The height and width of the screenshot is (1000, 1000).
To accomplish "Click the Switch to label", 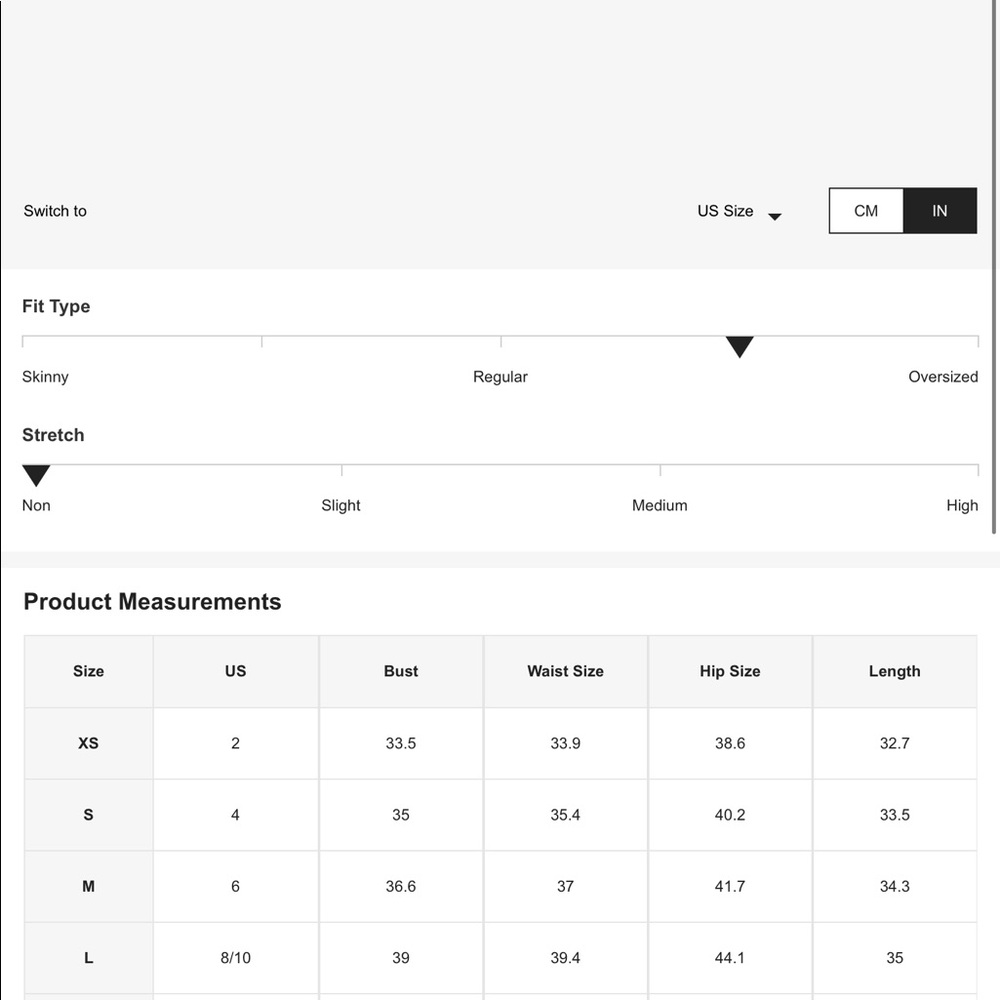I will pyautogui.click(x=55, y=211).
